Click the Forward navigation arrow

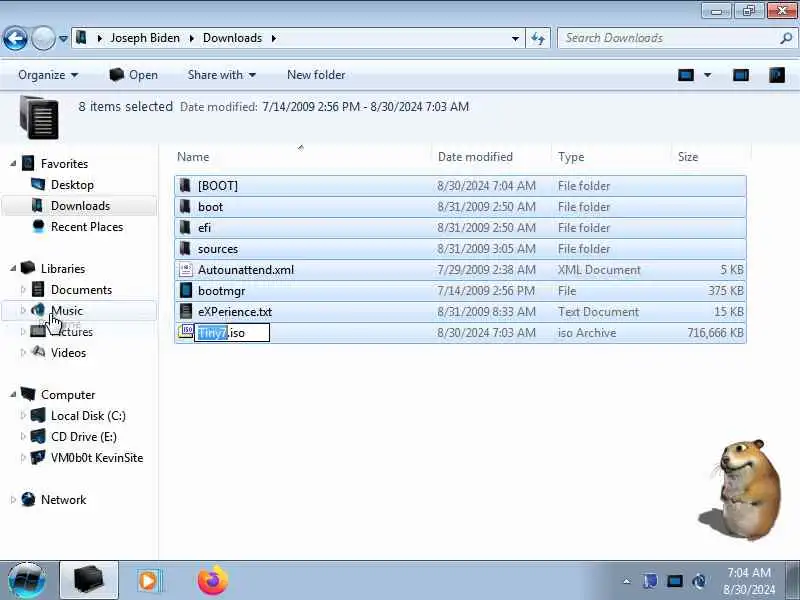click(x=43, y=38)
